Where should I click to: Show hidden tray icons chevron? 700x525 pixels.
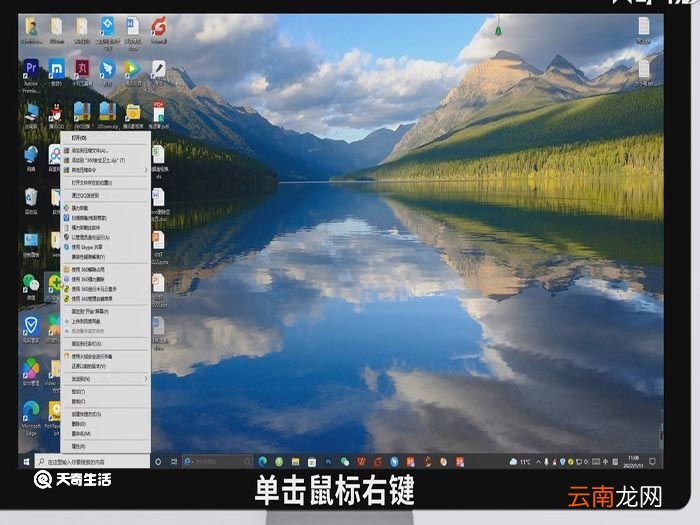point(539,462)
